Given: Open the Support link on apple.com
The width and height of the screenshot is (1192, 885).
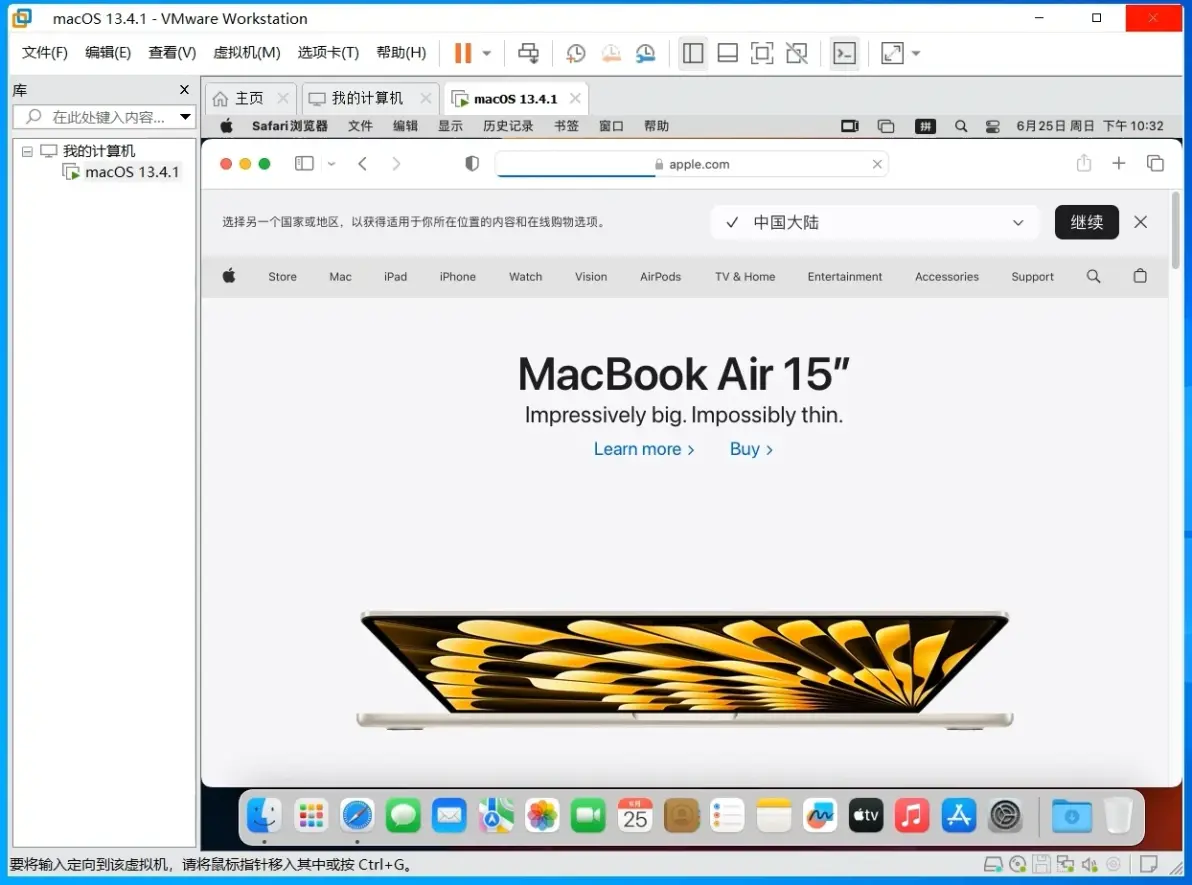Looking at the screenshot, I should tap(1032, 277).
